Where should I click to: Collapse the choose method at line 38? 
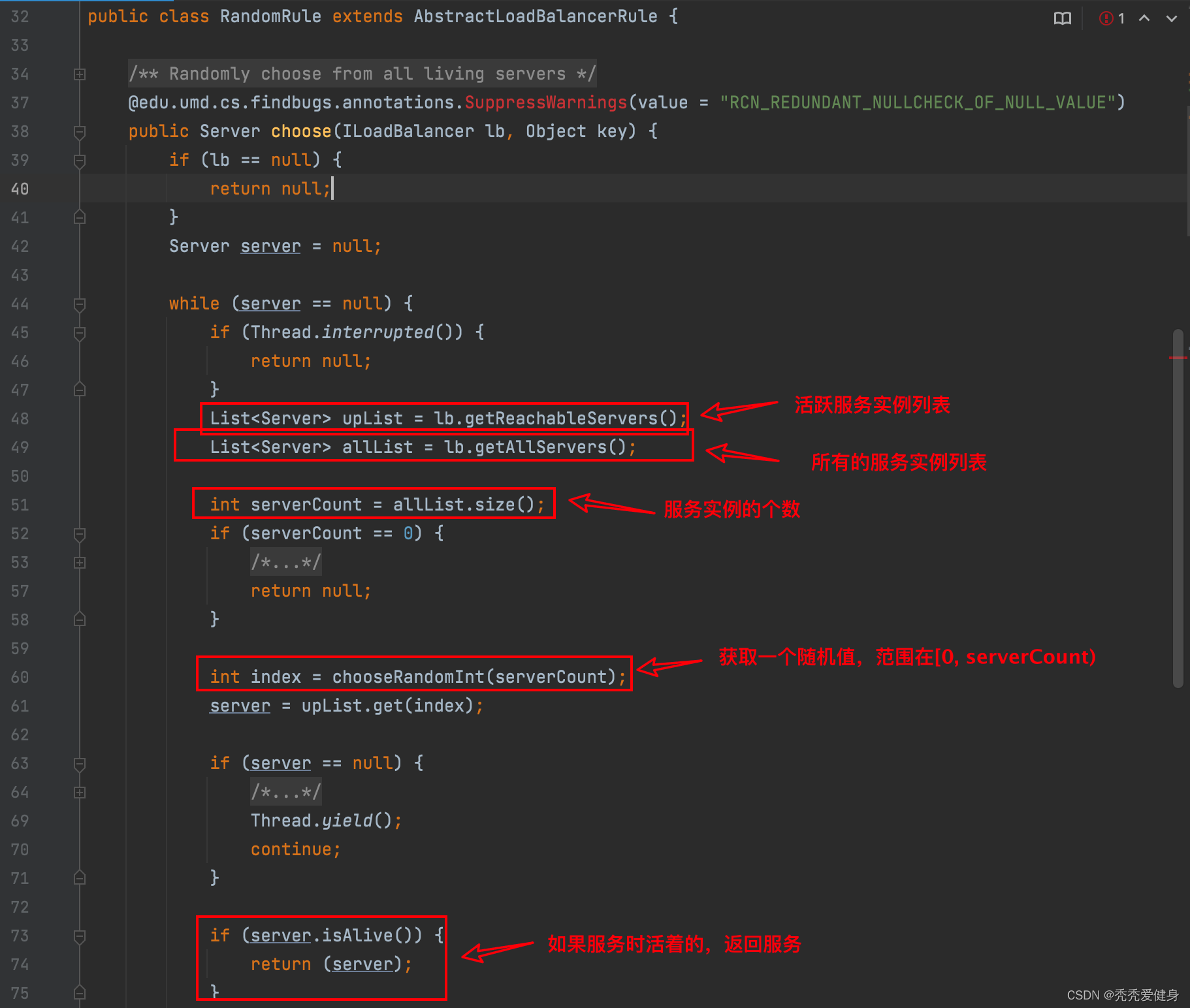point(80,132)
